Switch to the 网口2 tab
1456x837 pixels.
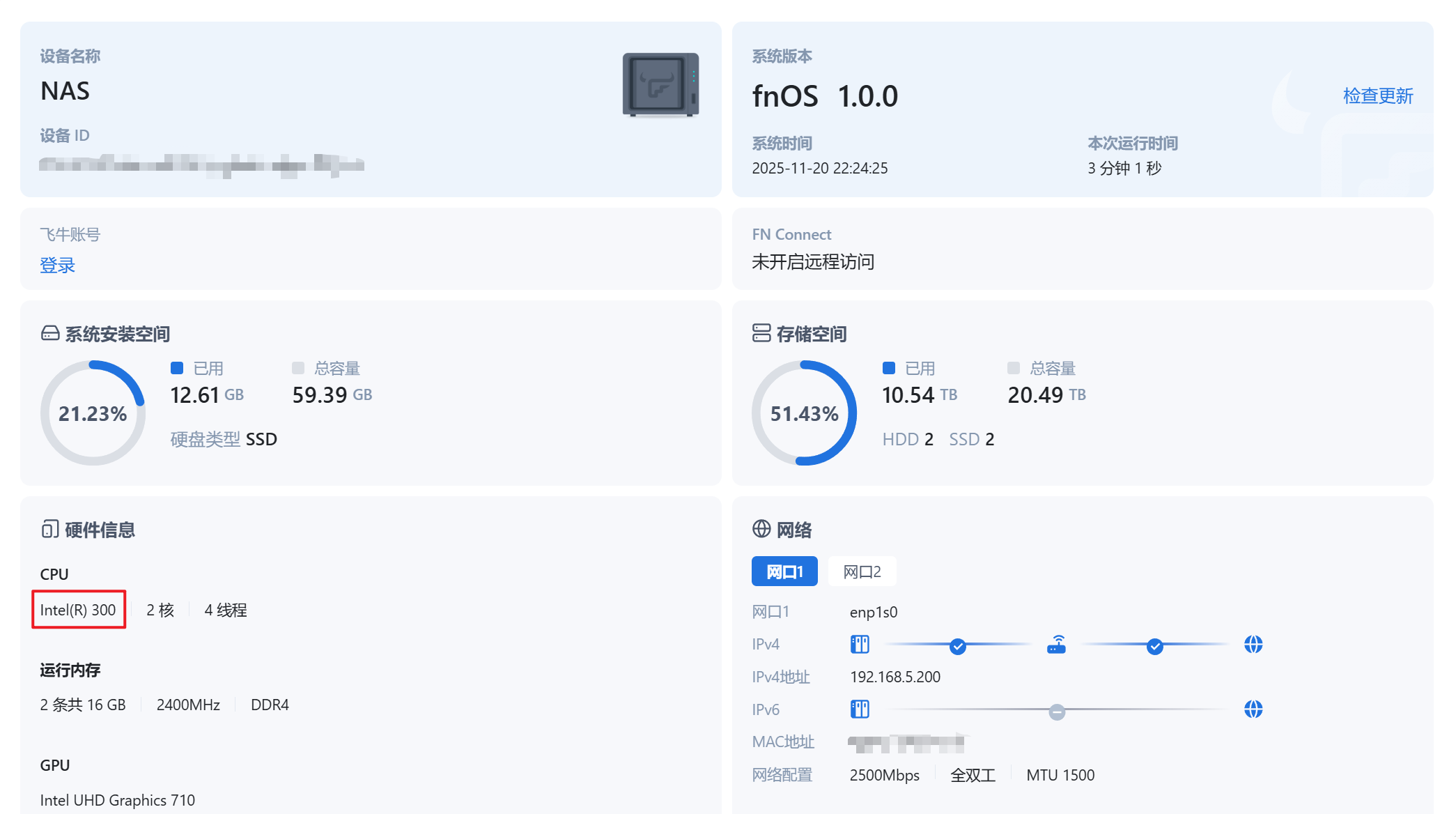(x=862, y=571)
